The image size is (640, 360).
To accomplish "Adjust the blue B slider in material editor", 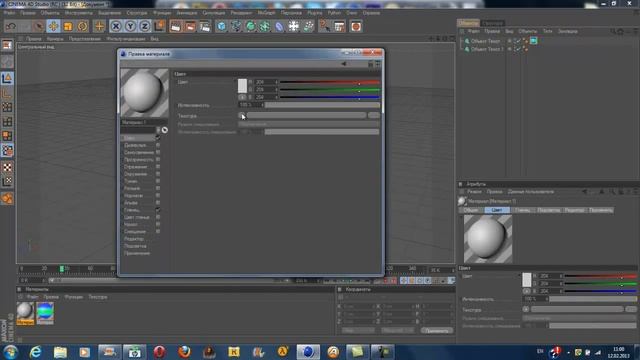I will coord(330,97).
